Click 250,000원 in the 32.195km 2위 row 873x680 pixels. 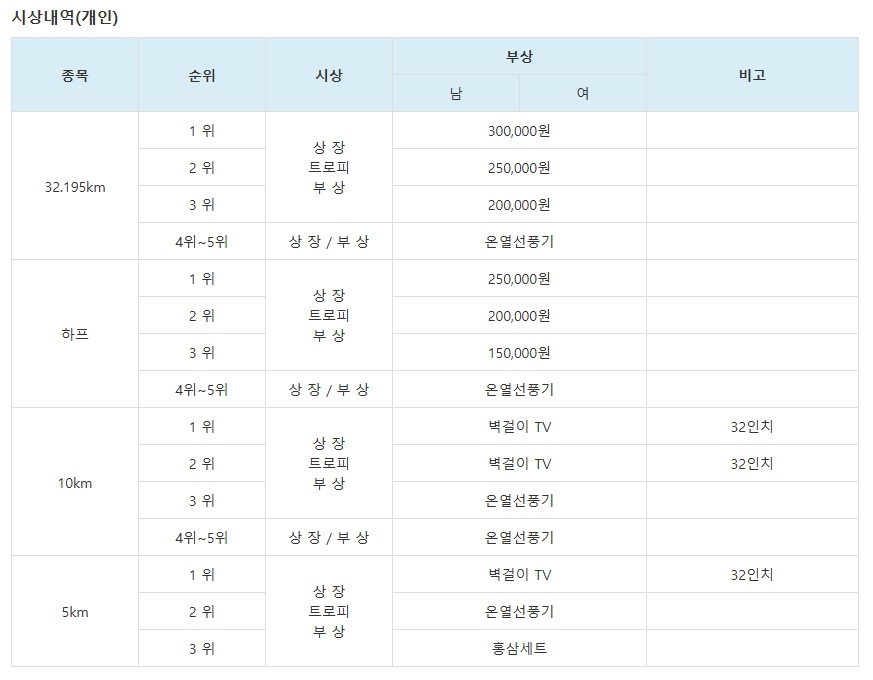[x=519, y=168]
